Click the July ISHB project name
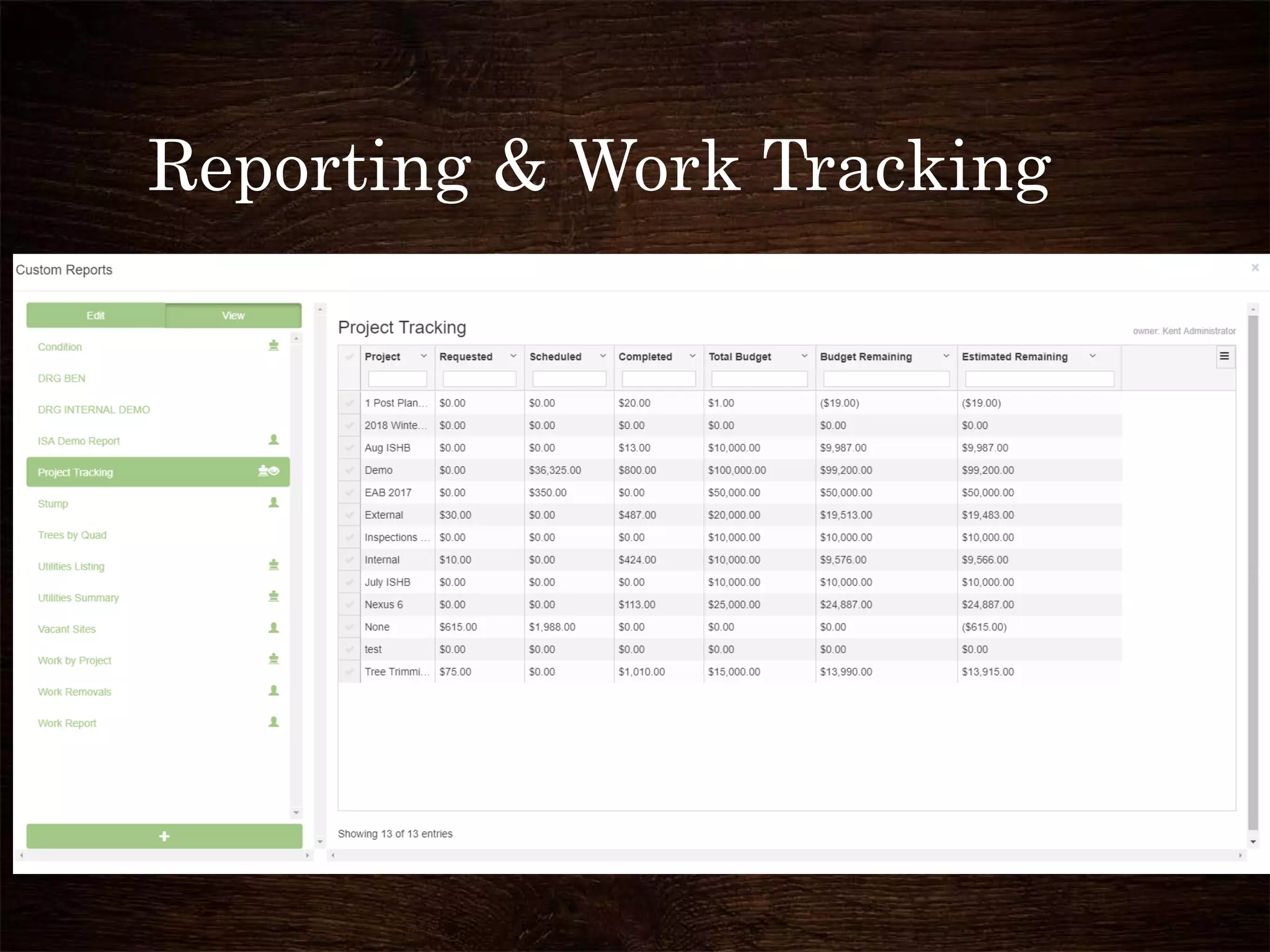 pos(388,583)
